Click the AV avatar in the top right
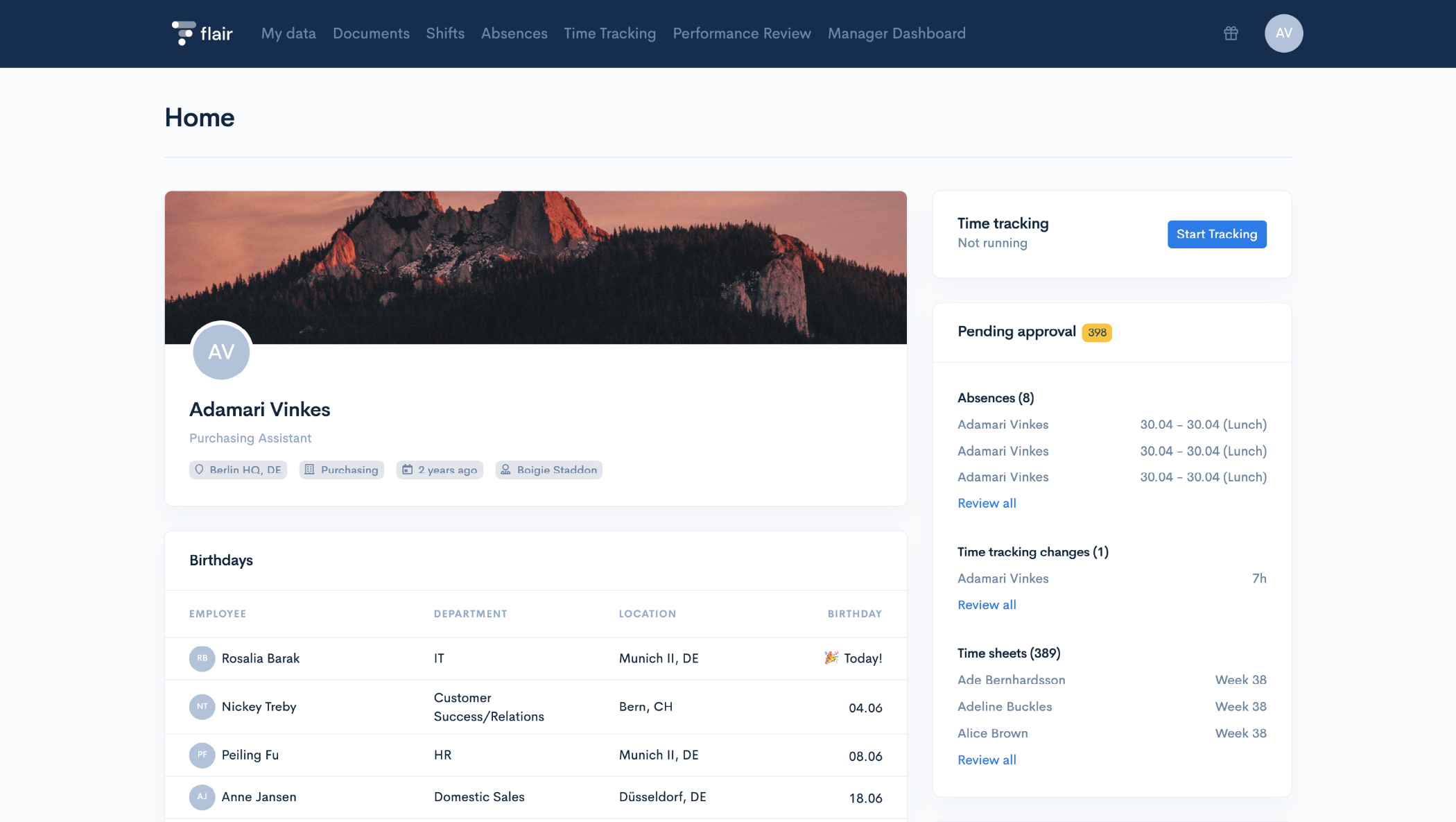Screen dimensions: 1456x822 click(x=1283, y=33)
